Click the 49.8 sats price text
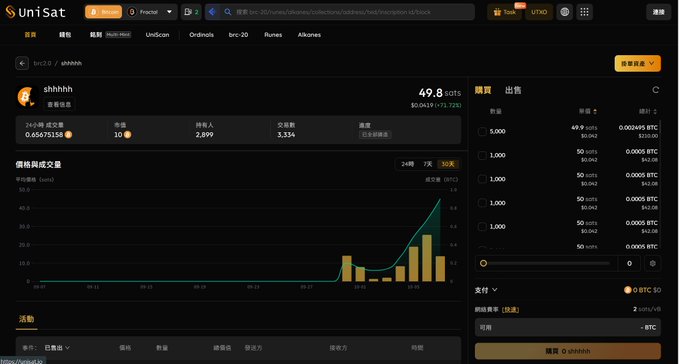Image resolution: width=679 pixels, height=364 pixels. tap(440, 93)
